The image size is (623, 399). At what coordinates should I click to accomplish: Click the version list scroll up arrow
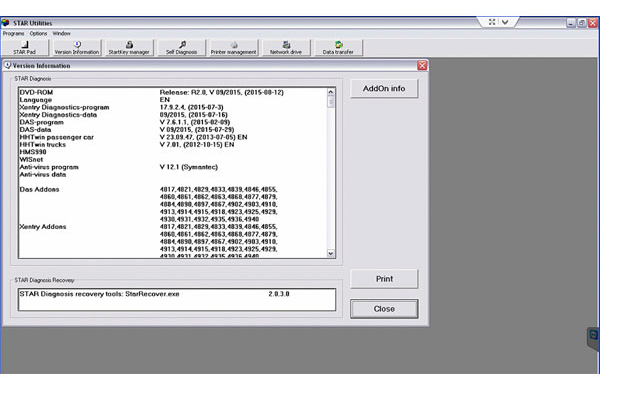(331, 92)
